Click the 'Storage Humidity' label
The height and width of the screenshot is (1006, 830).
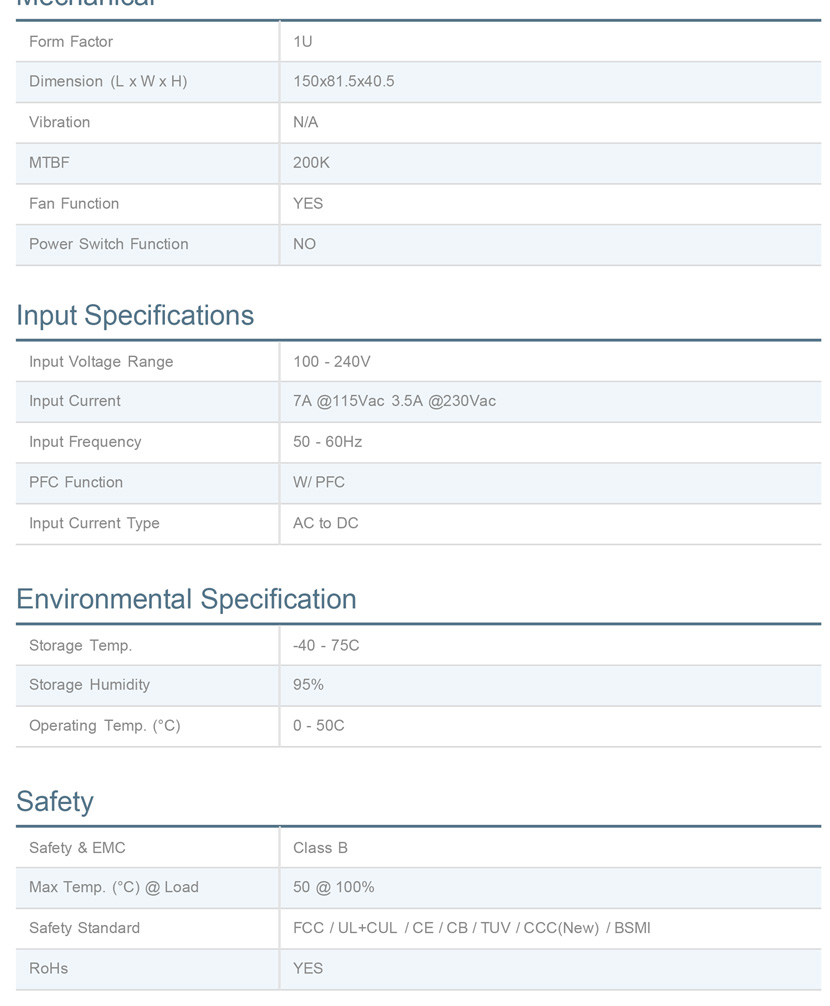89,685
